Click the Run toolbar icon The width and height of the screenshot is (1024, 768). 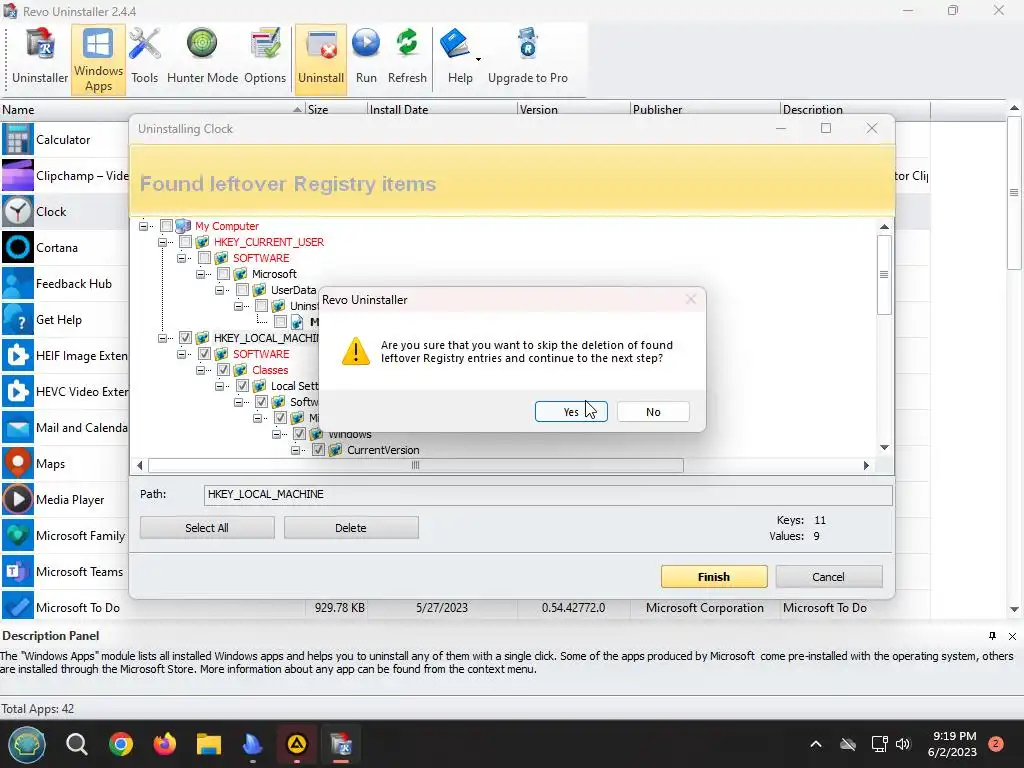pyautogui.click(x=366, y=57)
